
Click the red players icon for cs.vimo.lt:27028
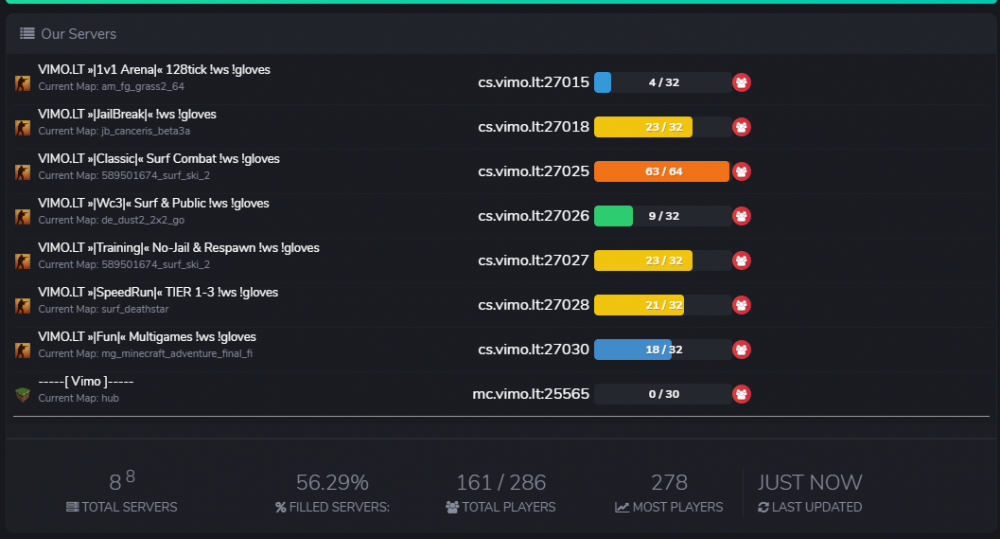click(741, 305)
